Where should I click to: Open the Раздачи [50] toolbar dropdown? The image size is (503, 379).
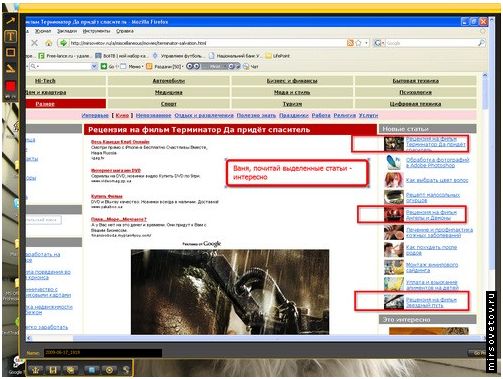(165, 66)
